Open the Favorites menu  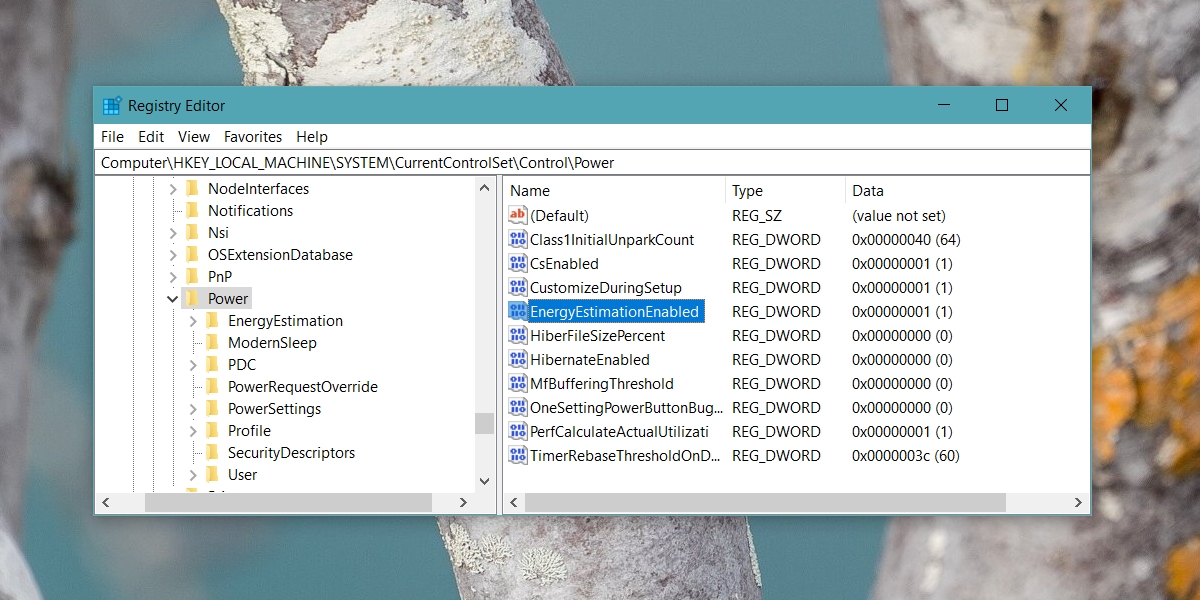coord(252,137)
